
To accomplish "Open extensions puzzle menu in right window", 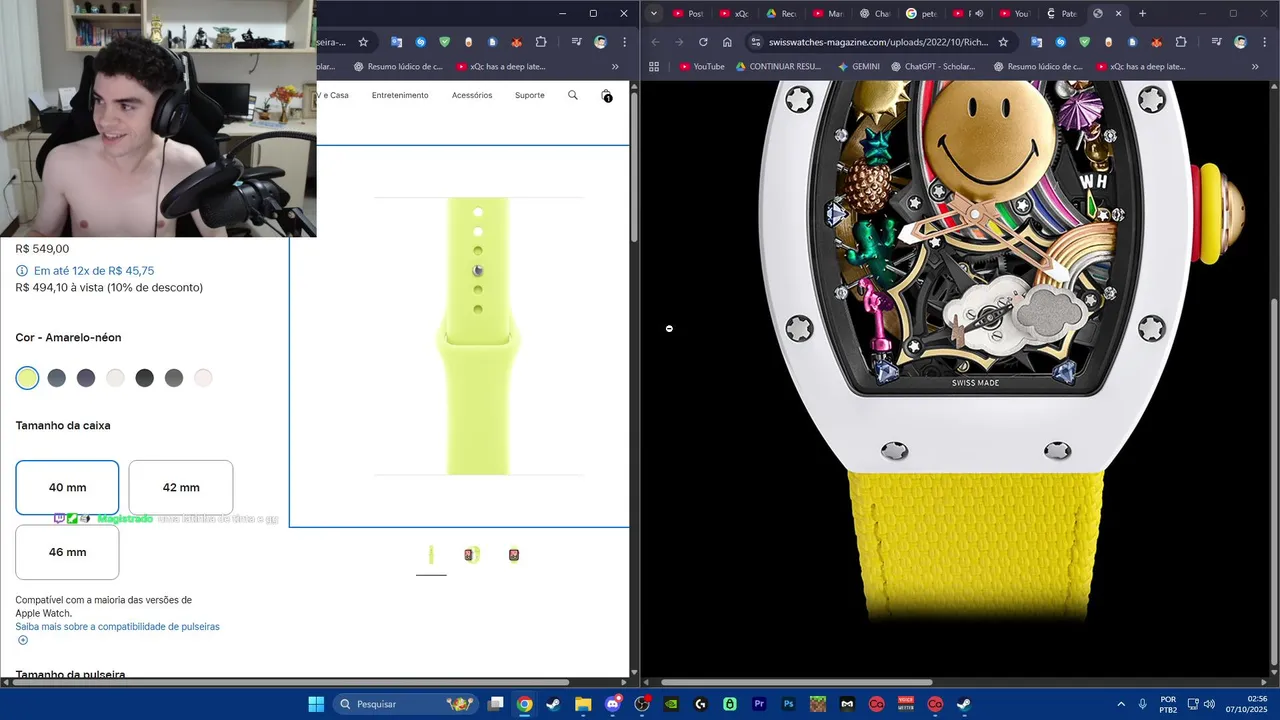I will (1181, 42).
